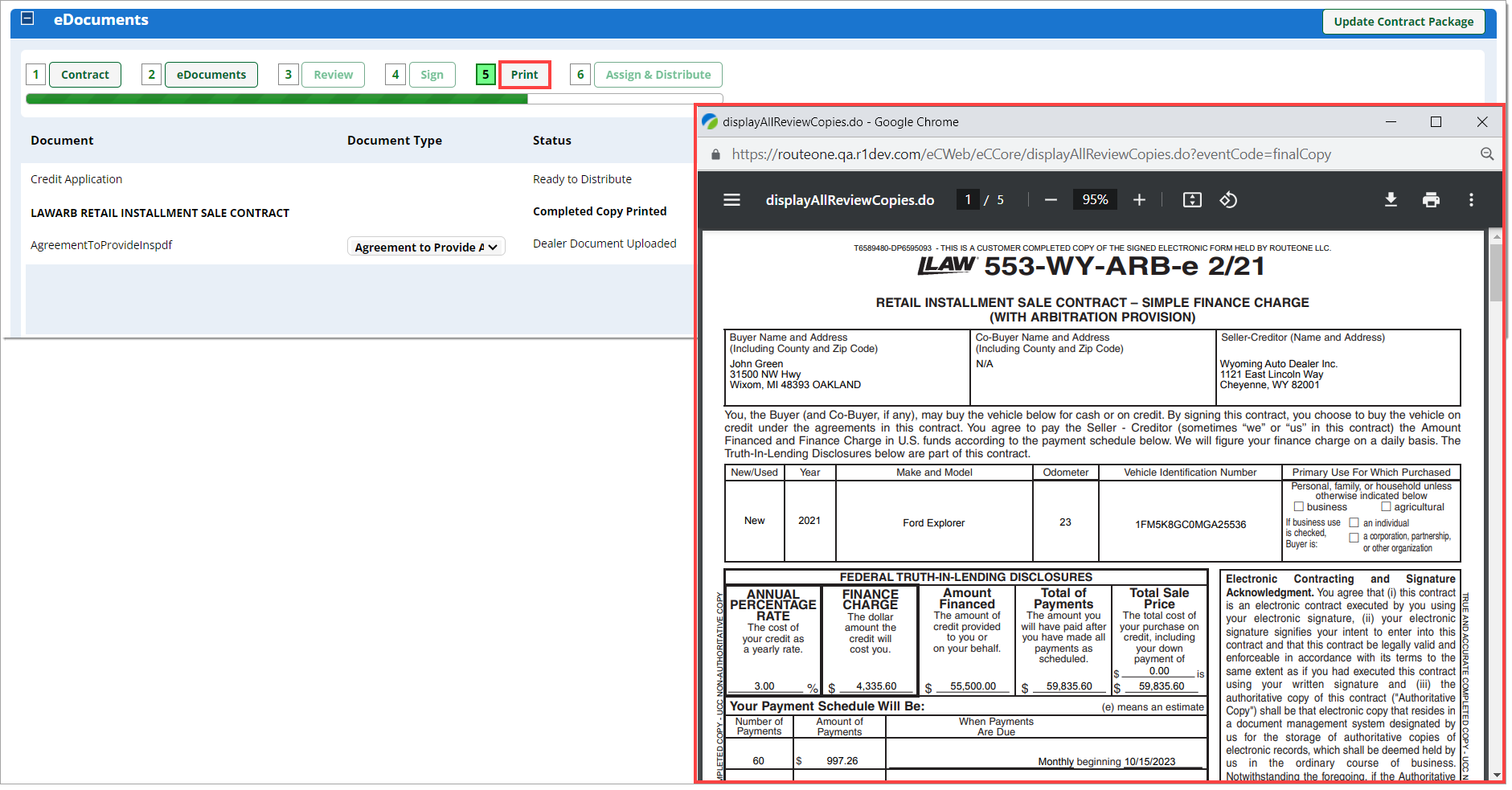Viewport: 1512px width, 790px height.
Task: Open the eDocuments step tab
Action: click(x=211, y=75)
